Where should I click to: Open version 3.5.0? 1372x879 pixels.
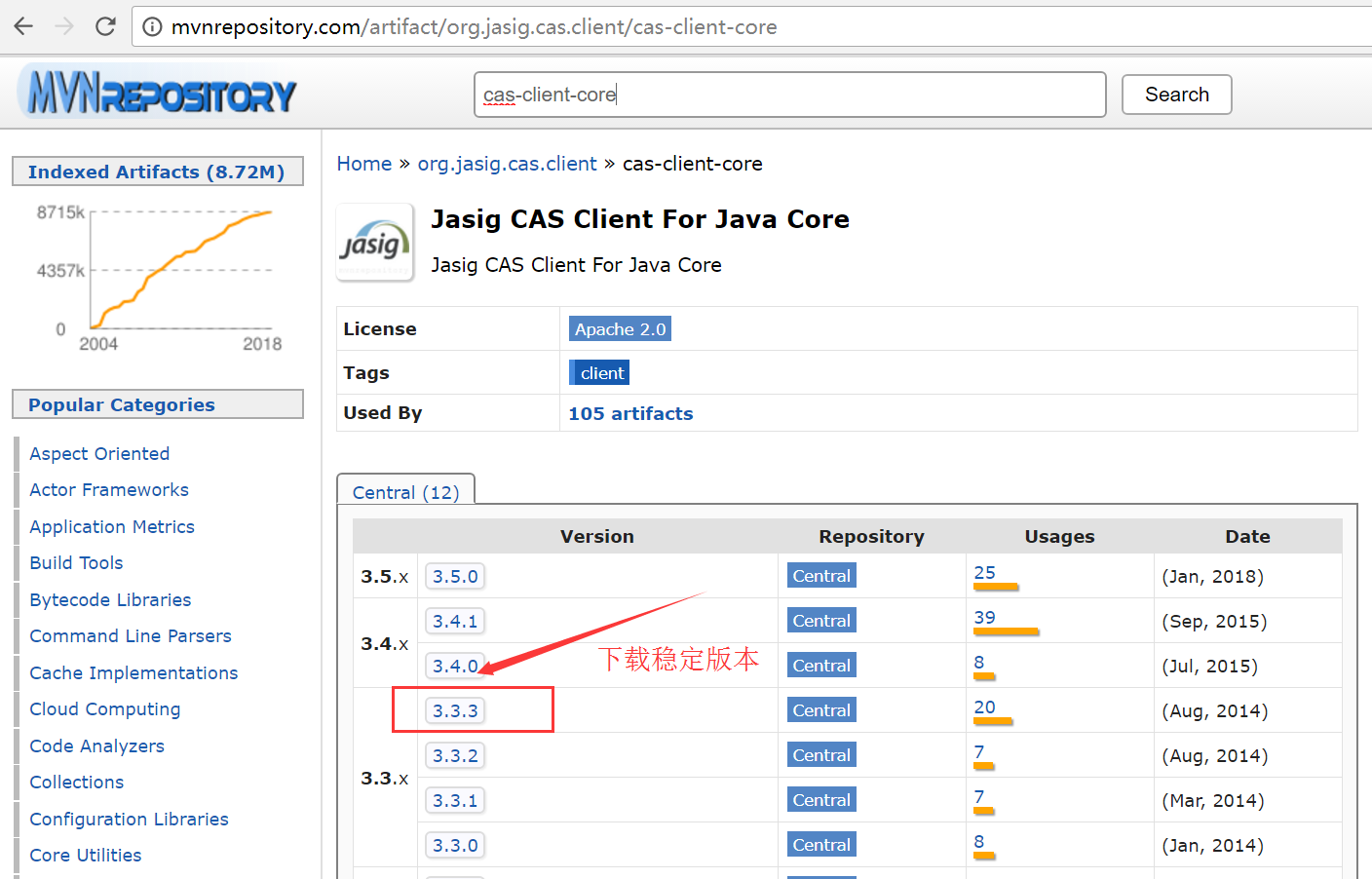click(455, 576)
